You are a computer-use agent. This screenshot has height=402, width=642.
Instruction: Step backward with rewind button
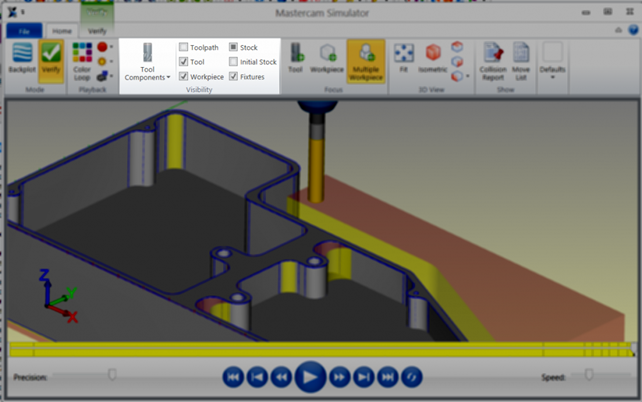[282, 377]
